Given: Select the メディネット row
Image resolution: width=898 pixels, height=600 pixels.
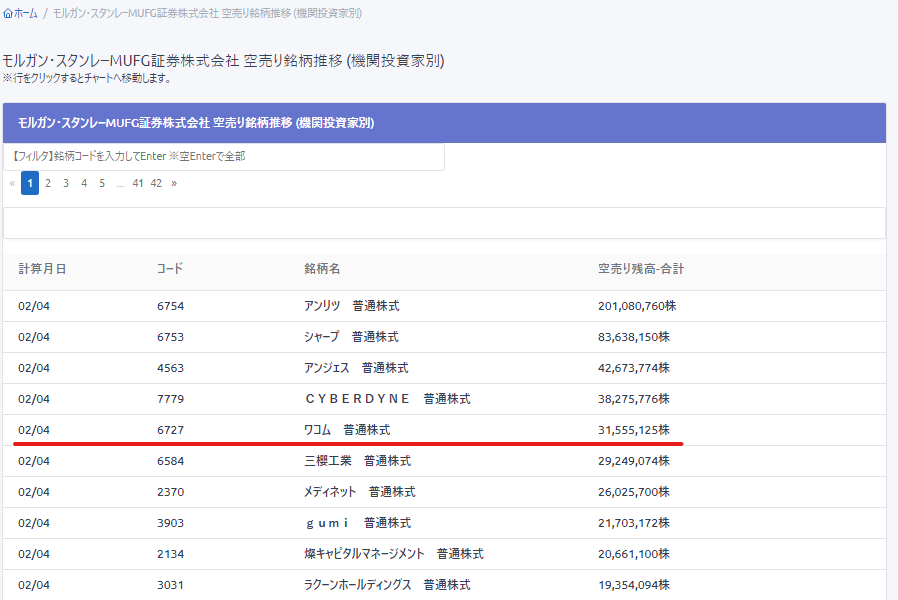Looking at the screenshot, I should coord(359,492).
